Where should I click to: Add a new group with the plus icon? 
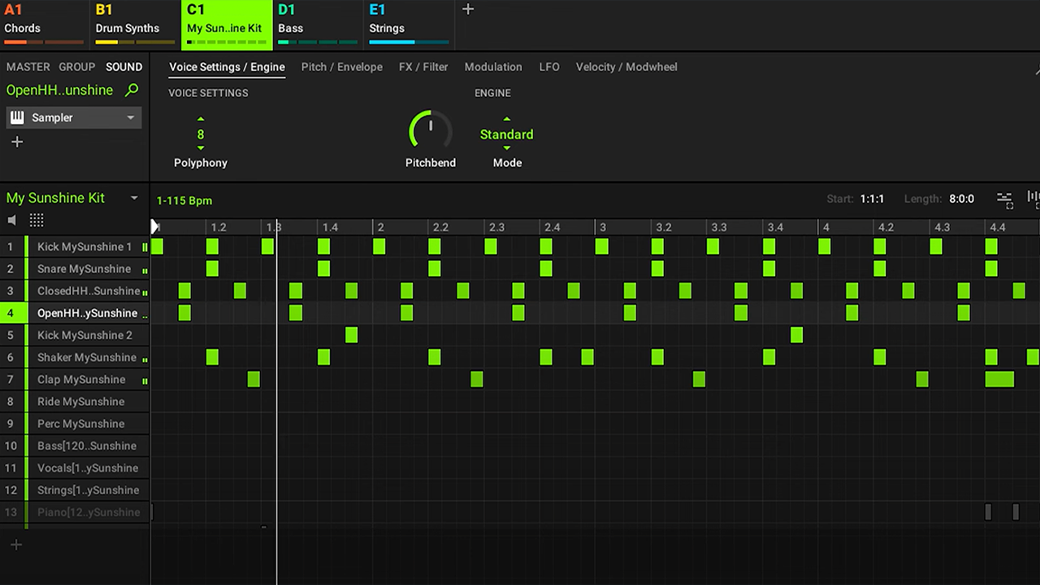point(468,9)
